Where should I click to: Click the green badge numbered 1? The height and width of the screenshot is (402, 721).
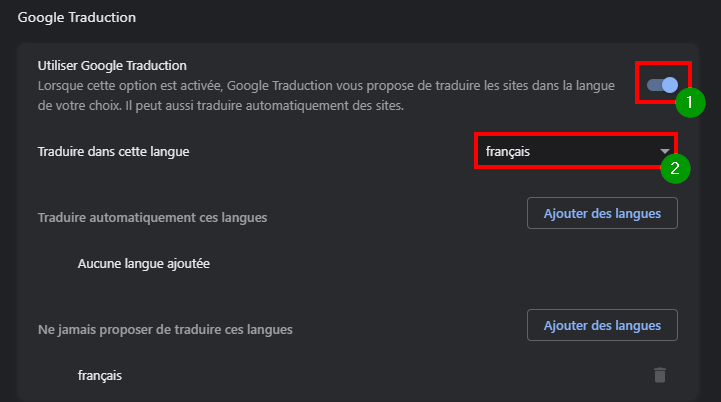(x=690, y=103)
